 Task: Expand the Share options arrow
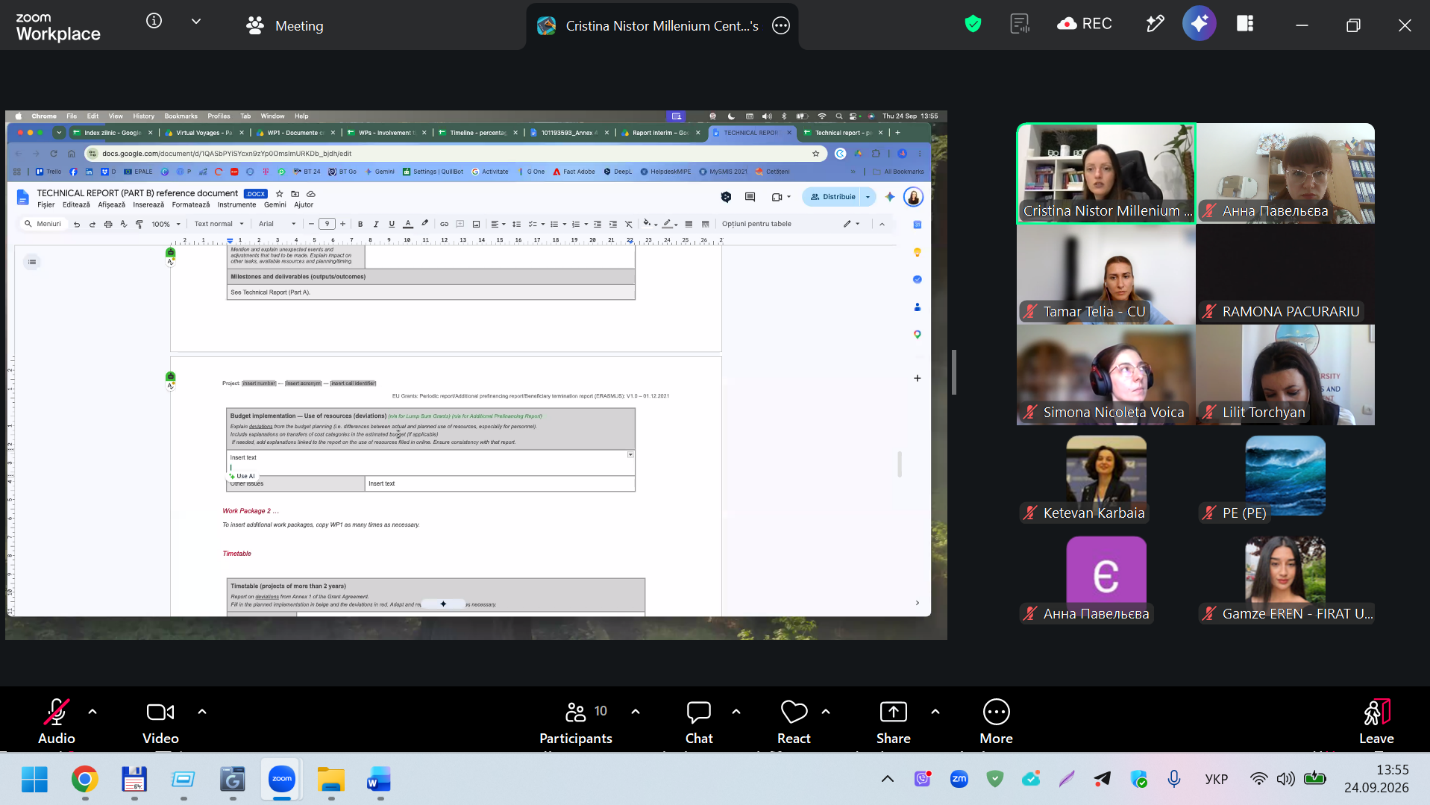(935, 712)
